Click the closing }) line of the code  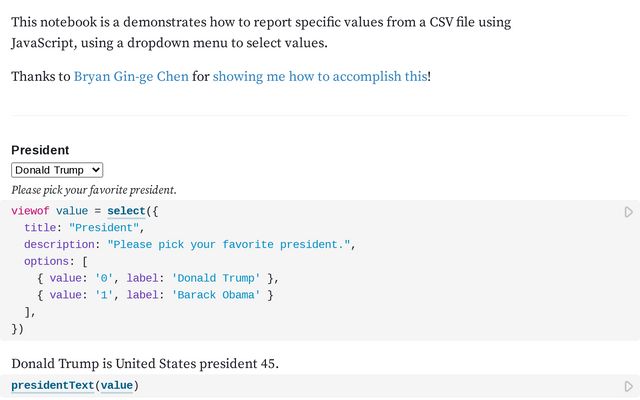coord(17,328)
